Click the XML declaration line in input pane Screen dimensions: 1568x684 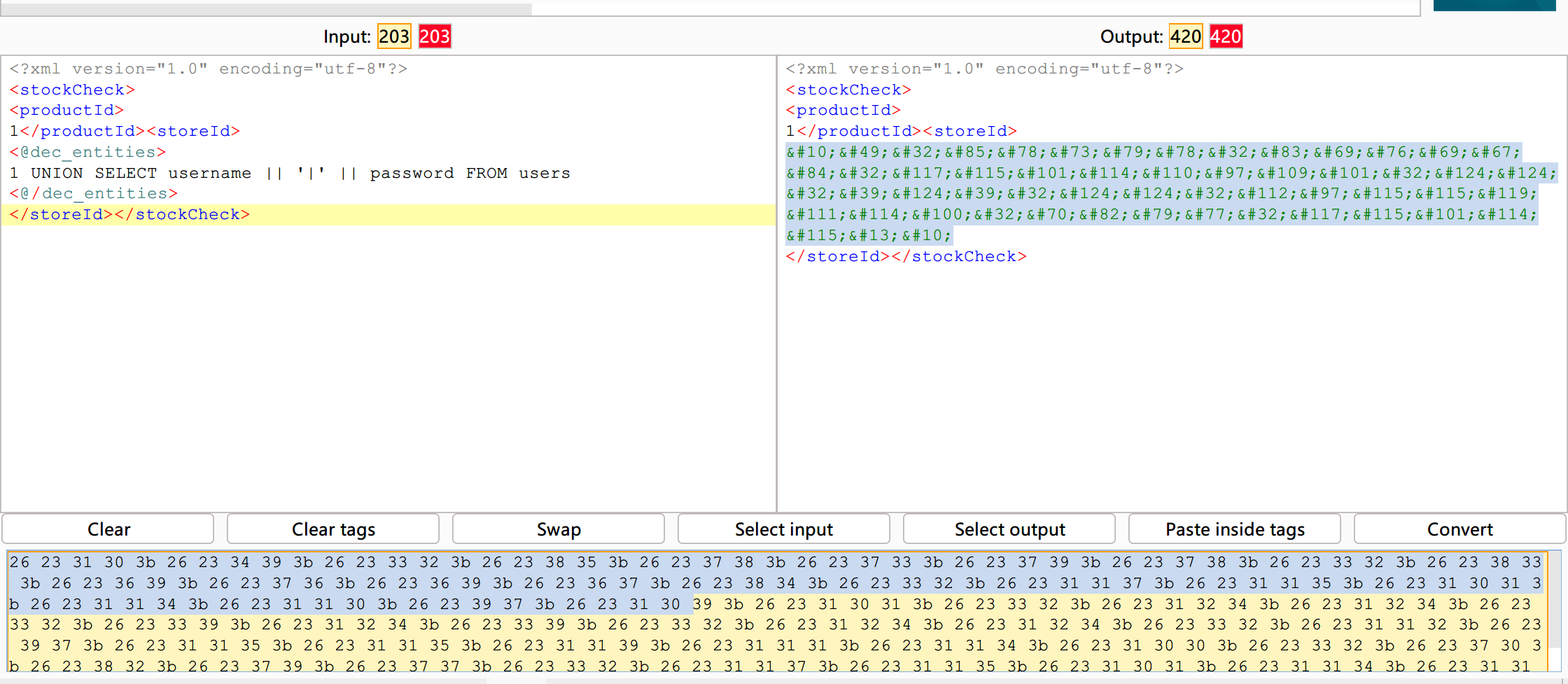tap(209, 69)
